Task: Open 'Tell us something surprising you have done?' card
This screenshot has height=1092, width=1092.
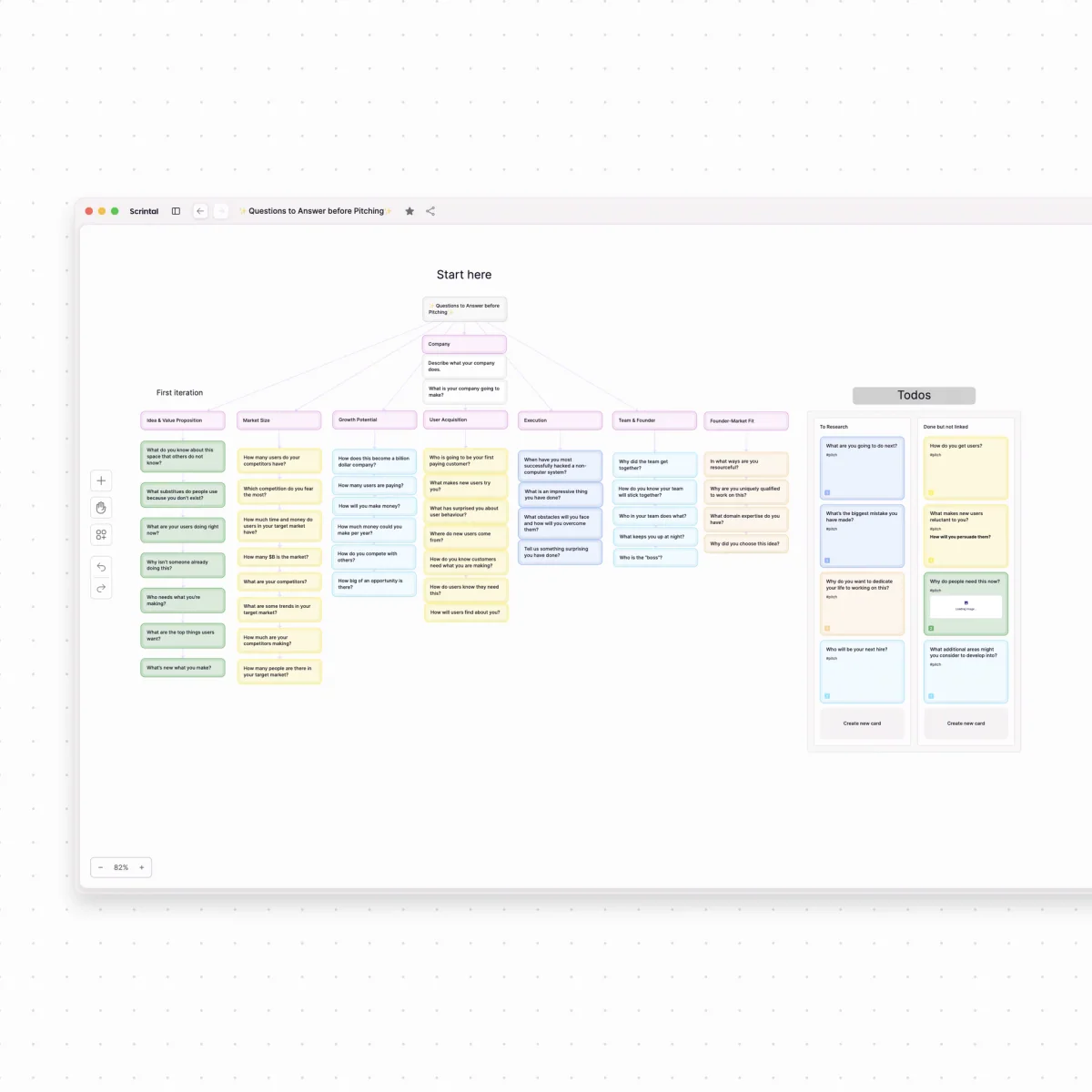Action: [560, 552]
